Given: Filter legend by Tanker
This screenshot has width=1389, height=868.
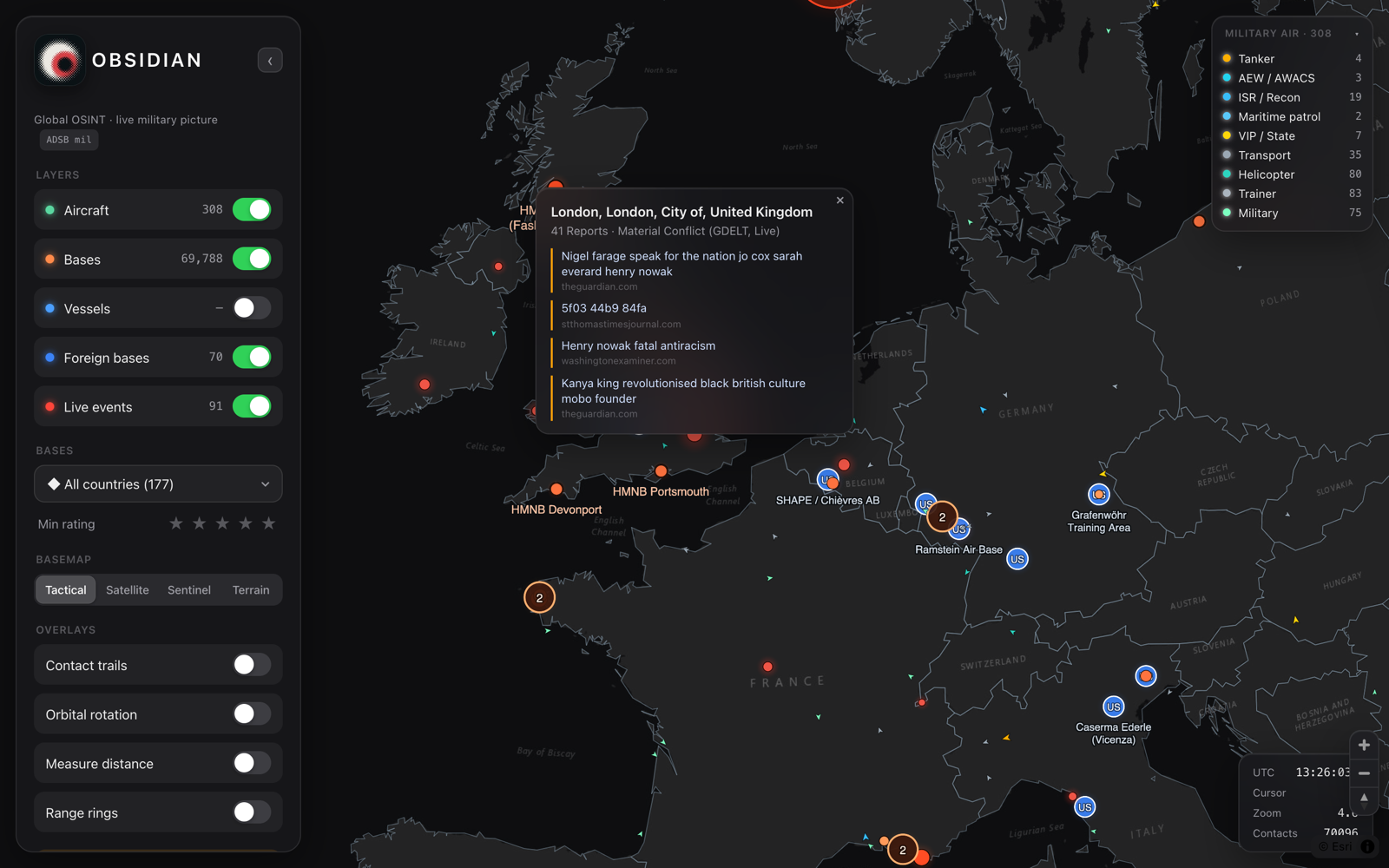Looking at the screenshot, I should [1291, 59].
